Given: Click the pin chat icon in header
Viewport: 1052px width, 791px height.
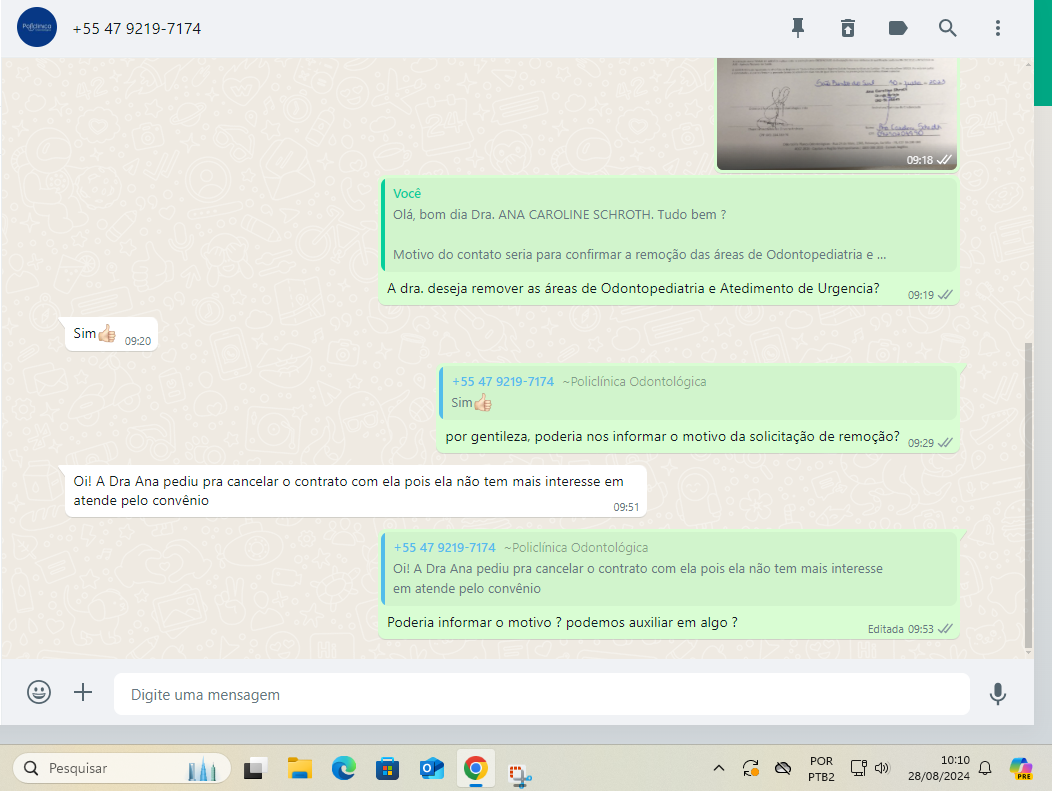Looking at the screenshot, I should [x=798, y=28].
